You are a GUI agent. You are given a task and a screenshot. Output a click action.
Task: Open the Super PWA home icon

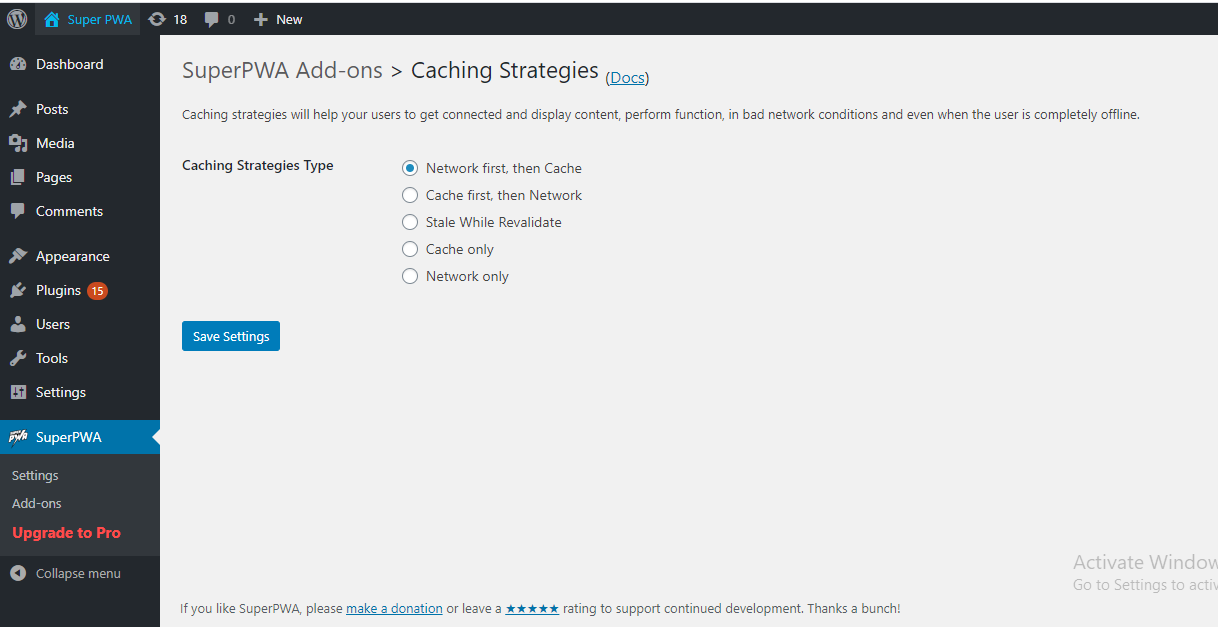pos(52,19)
